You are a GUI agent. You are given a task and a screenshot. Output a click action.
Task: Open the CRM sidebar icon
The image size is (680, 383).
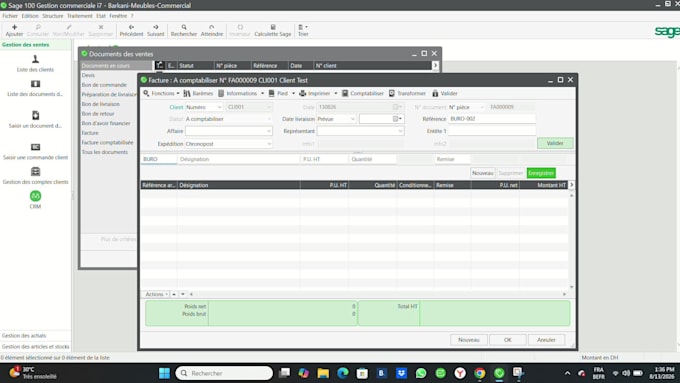click(36, 200)
